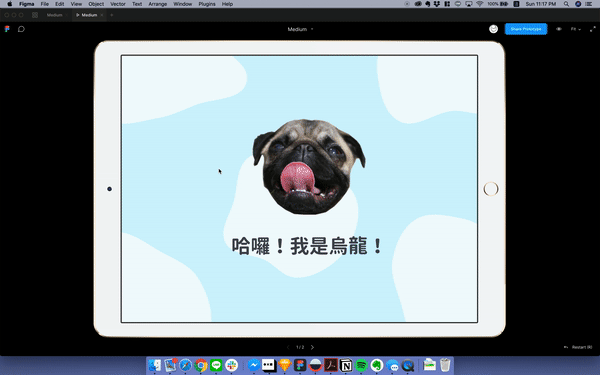This screenshot has width=600, height=375.
Task: Open the comments speech bubble tool
Action: 21,29
